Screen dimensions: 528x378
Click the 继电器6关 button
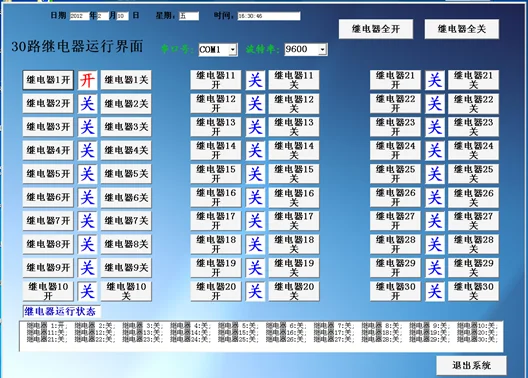coord(126,197)
